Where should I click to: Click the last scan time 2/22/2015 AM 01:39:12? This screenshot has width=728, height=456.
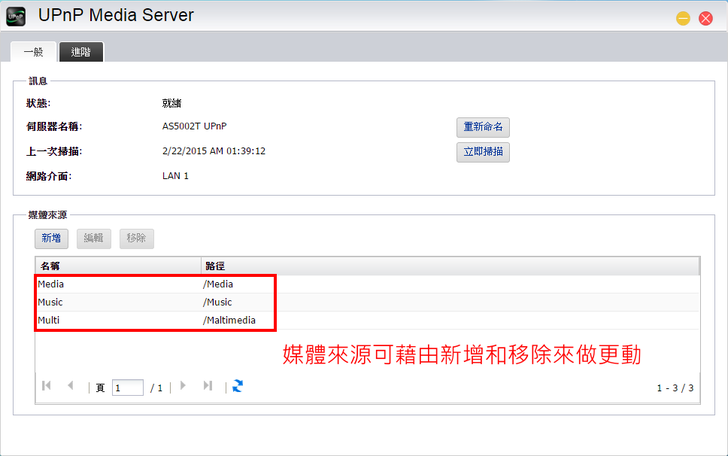(x=214, y=151)
